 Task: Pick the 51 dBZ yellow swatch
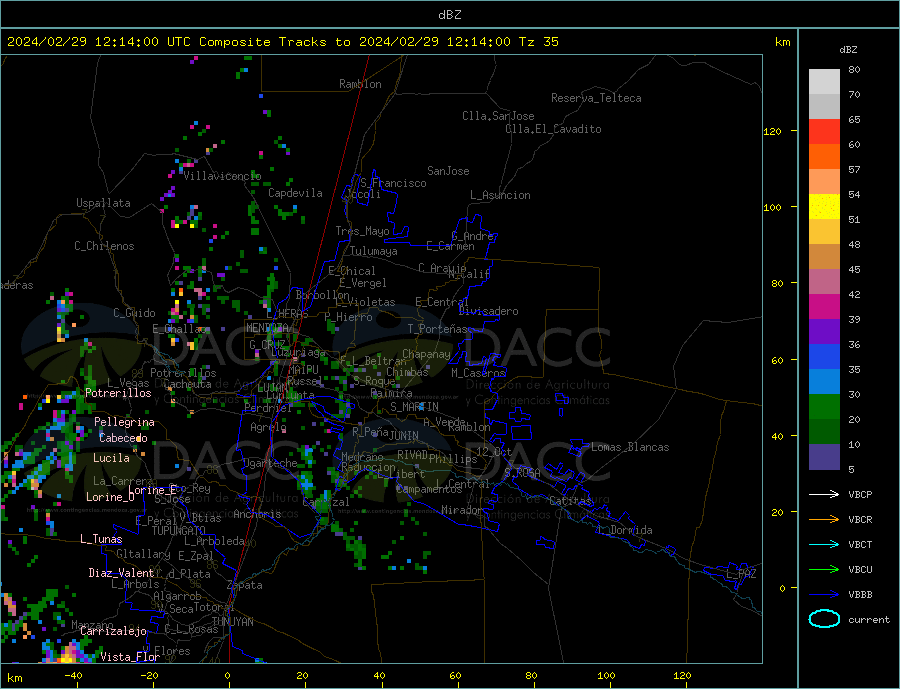pos(824,207)
